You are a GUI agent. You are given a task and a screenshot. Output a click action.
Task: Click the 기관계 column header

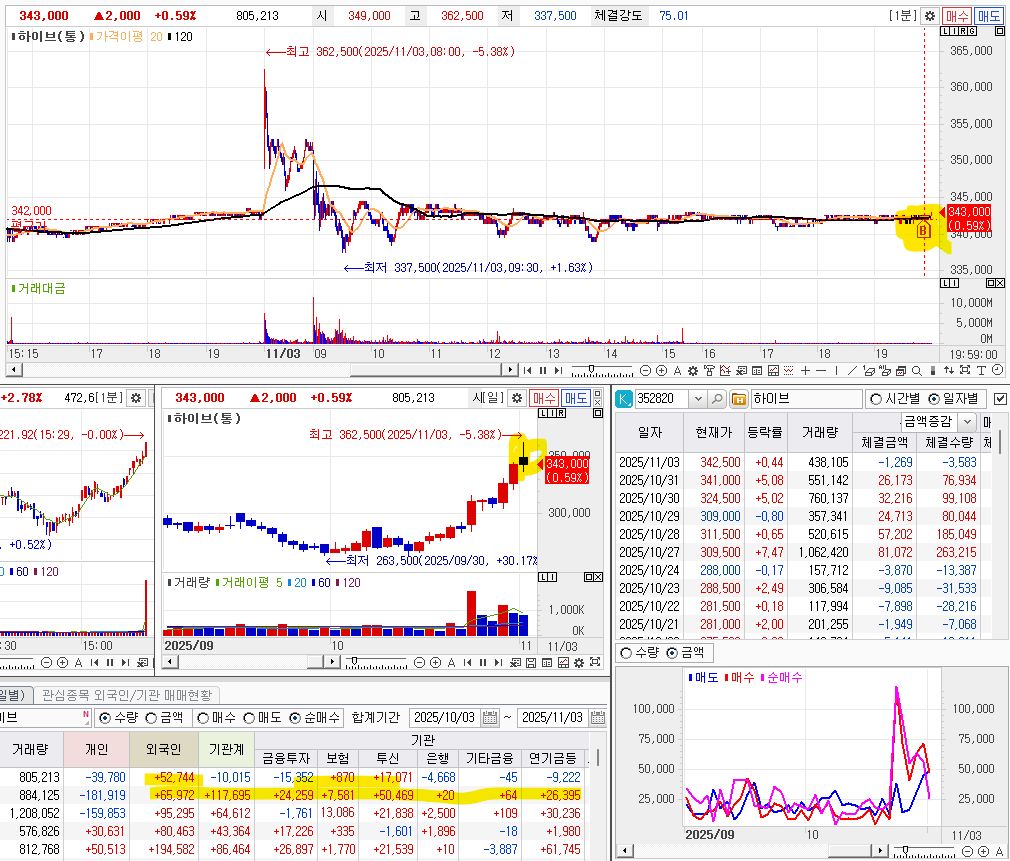226,749
